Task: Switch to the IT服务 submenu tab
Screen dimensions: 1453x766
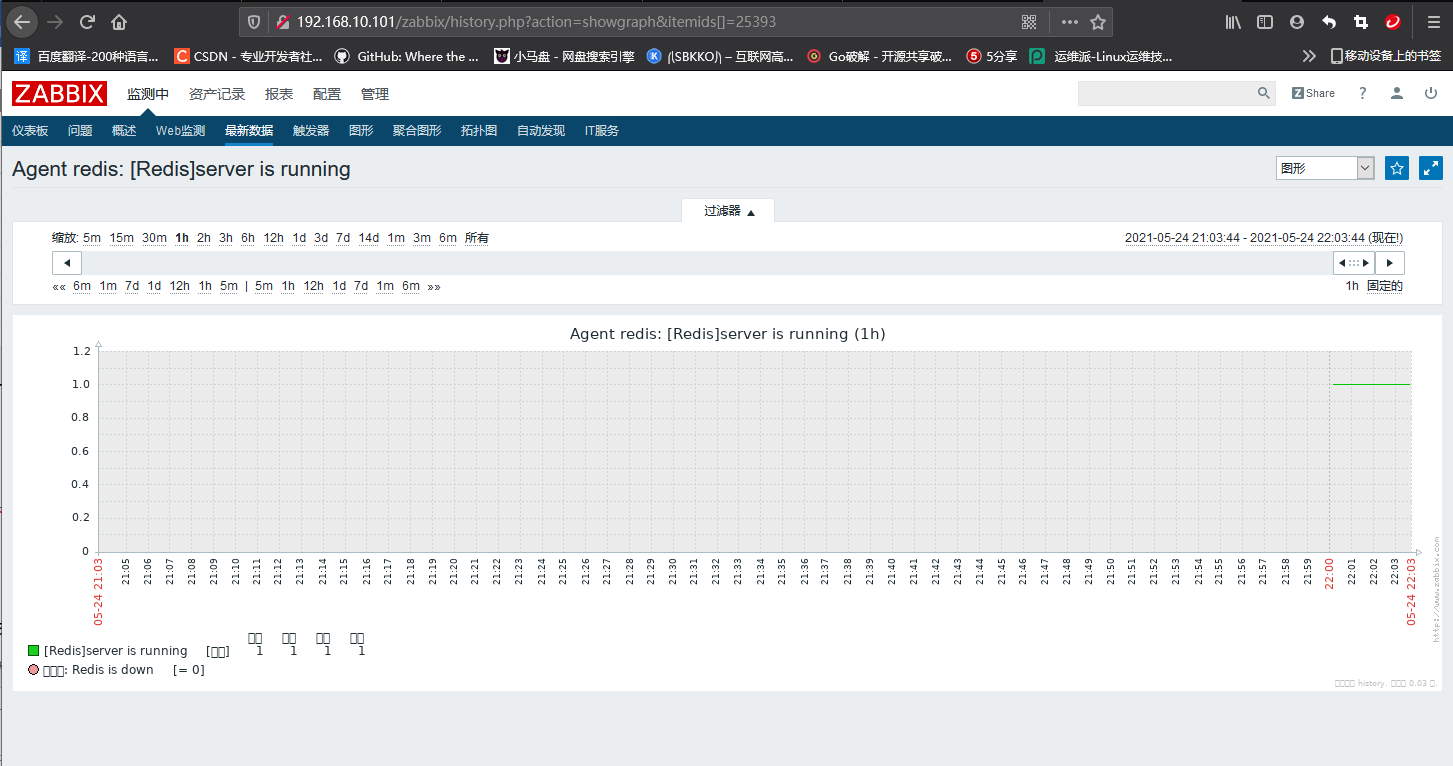Action: (602, 131)
